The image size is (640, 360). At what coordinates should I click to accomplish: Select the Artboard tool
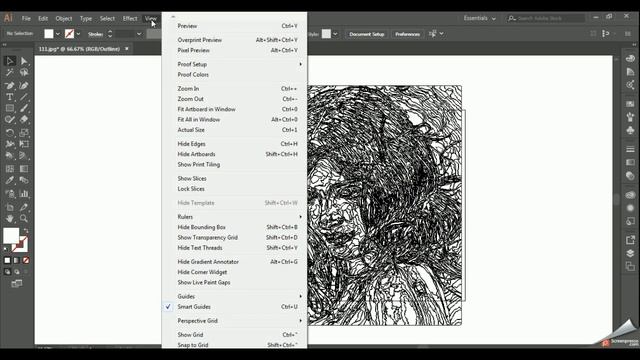click(10, 207)
